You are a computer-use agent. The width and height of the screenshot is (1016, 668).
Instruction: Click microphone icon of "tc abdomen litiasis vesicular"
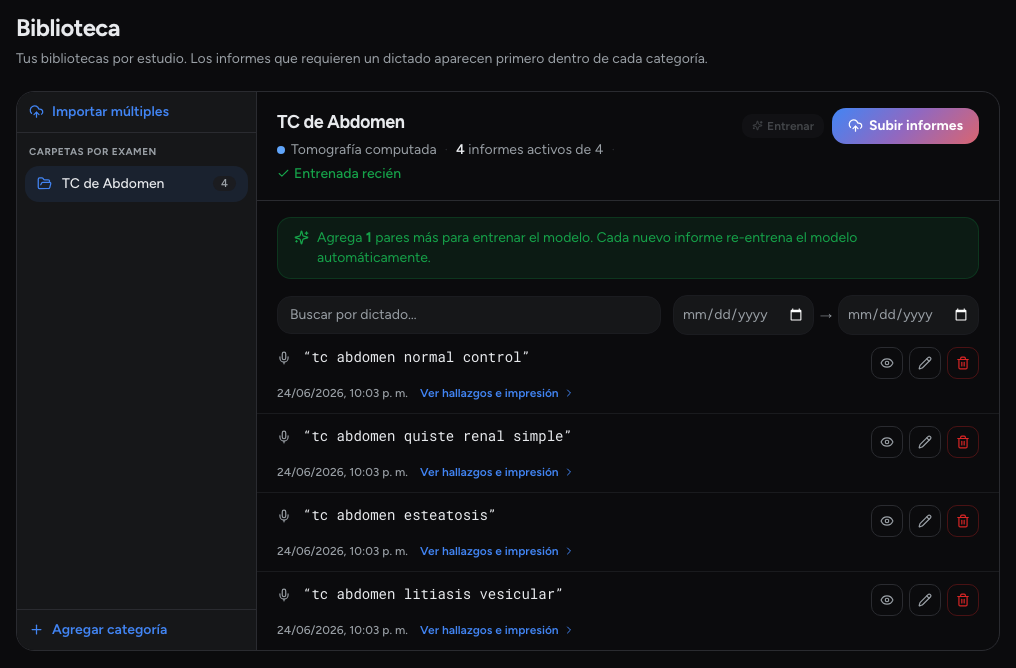tap(284, 595)
